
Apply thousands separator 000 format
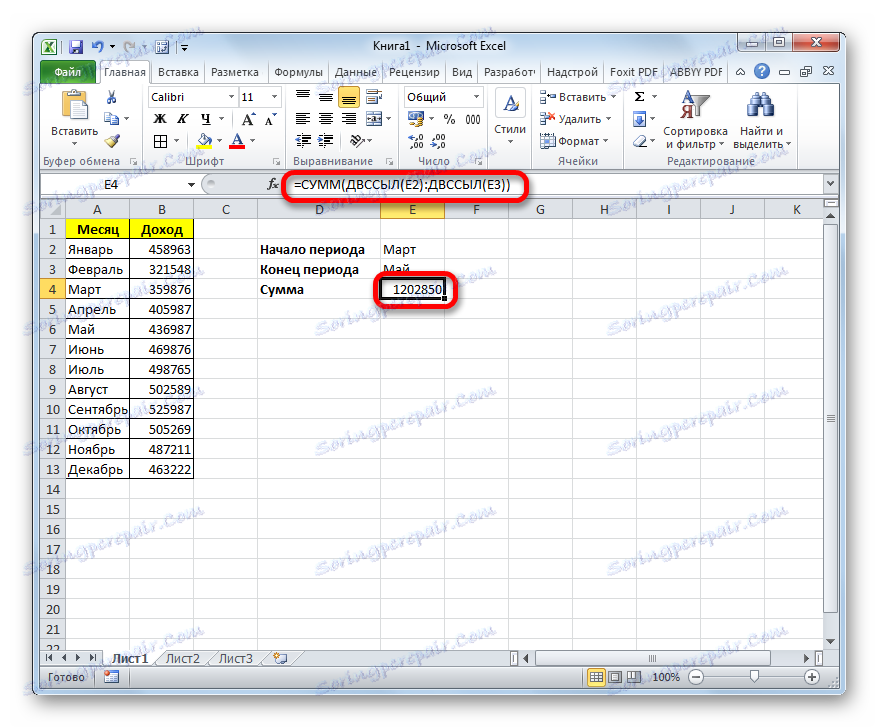click(x=473, y=119)
